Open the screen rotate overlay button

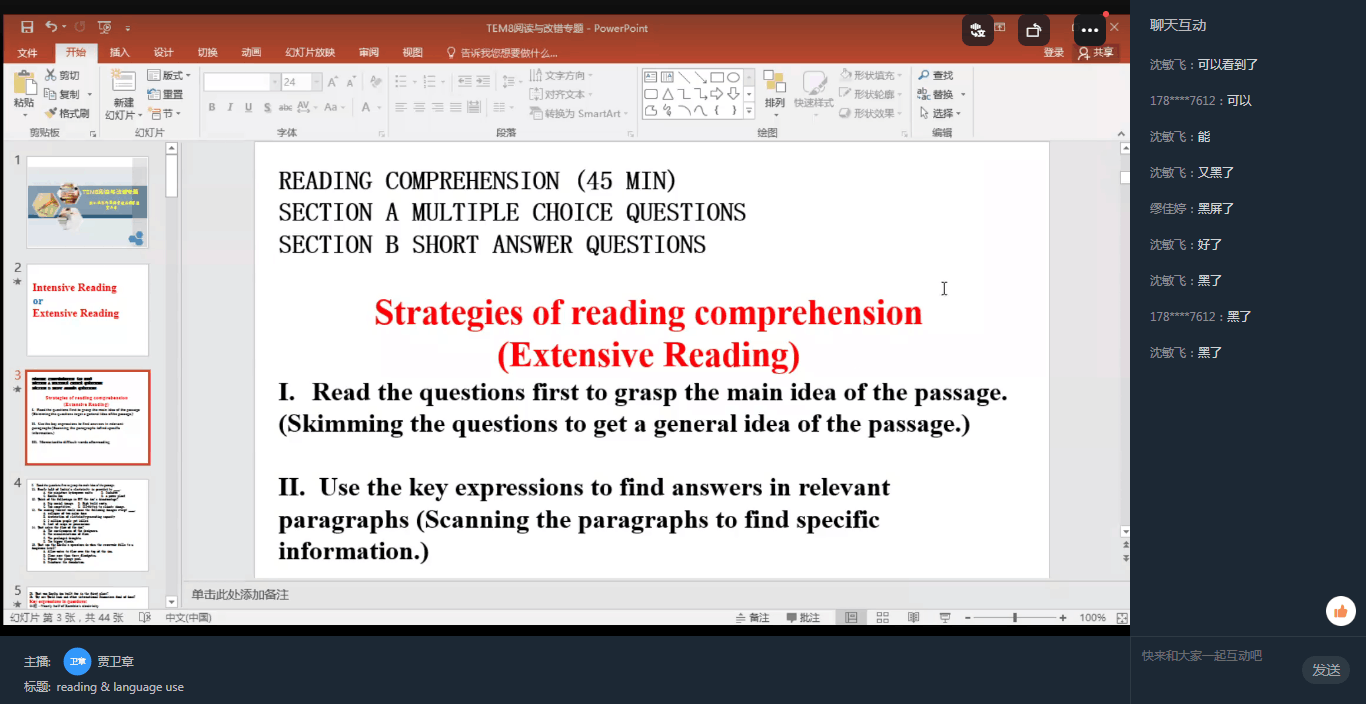pos(1034,30)
